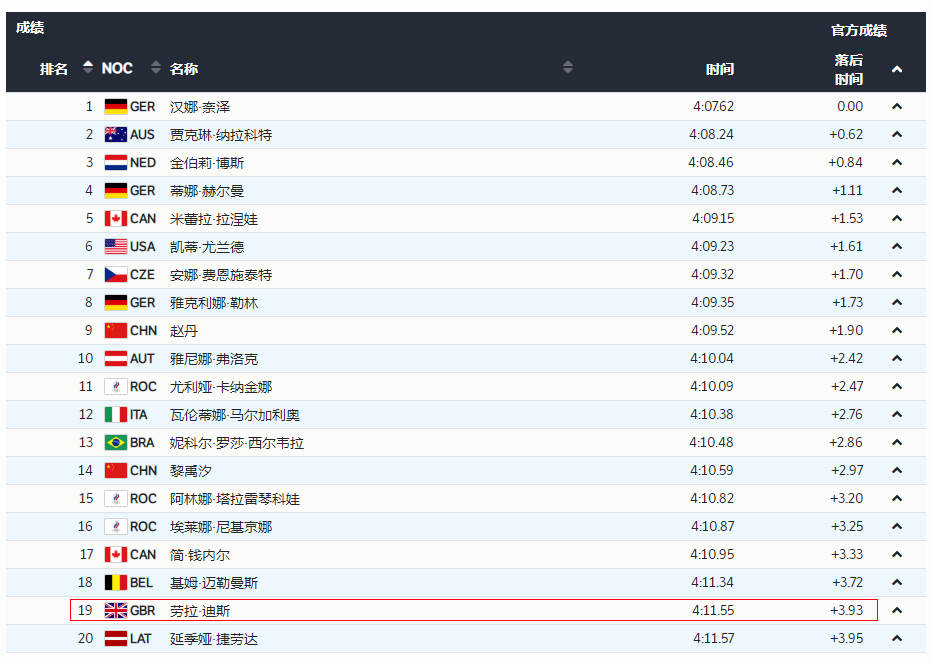The width and height of the screenshot is (933, 663).
Task: Click the Czech flag in row 7
Action: [x=115, y=275]
